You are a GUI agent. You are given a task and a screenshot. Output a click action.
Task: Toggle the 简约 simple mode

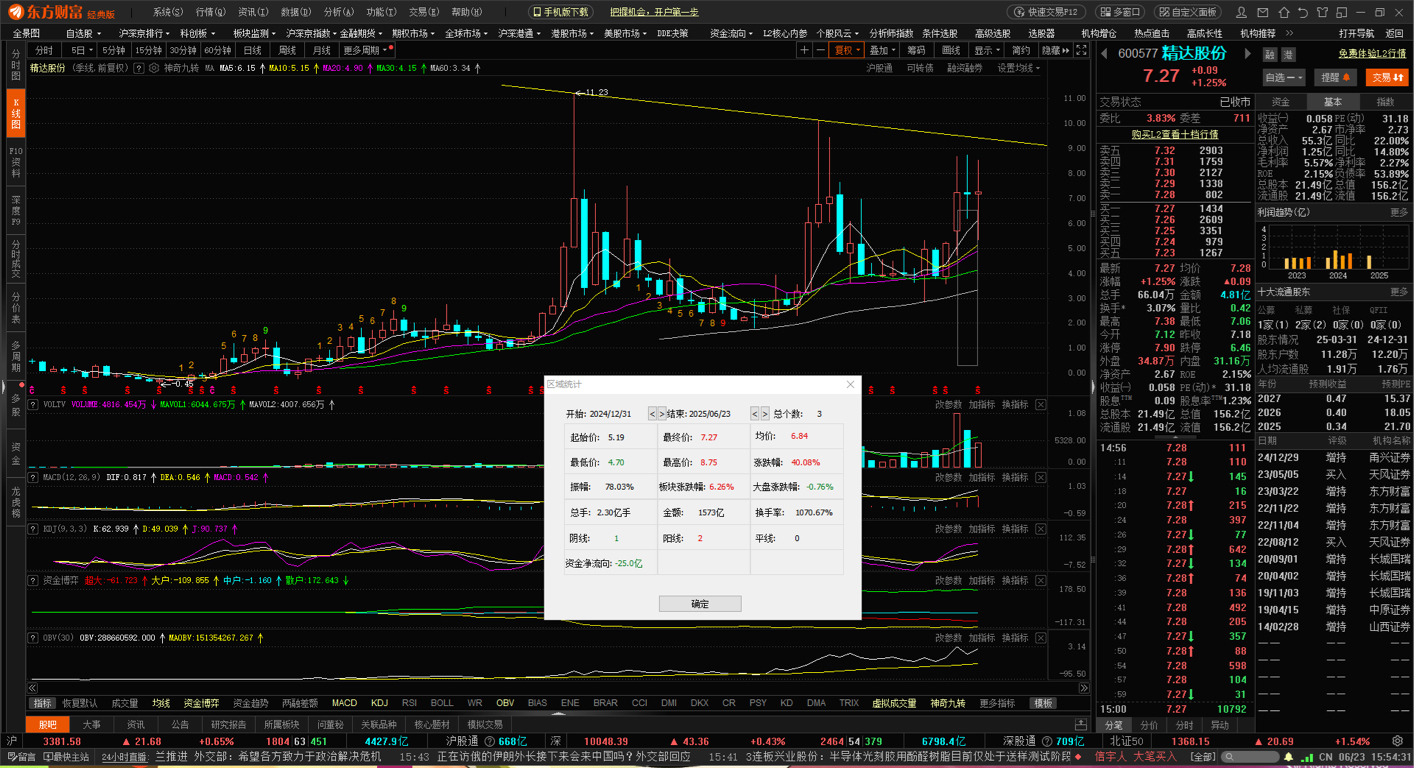tap(1020, 50)
